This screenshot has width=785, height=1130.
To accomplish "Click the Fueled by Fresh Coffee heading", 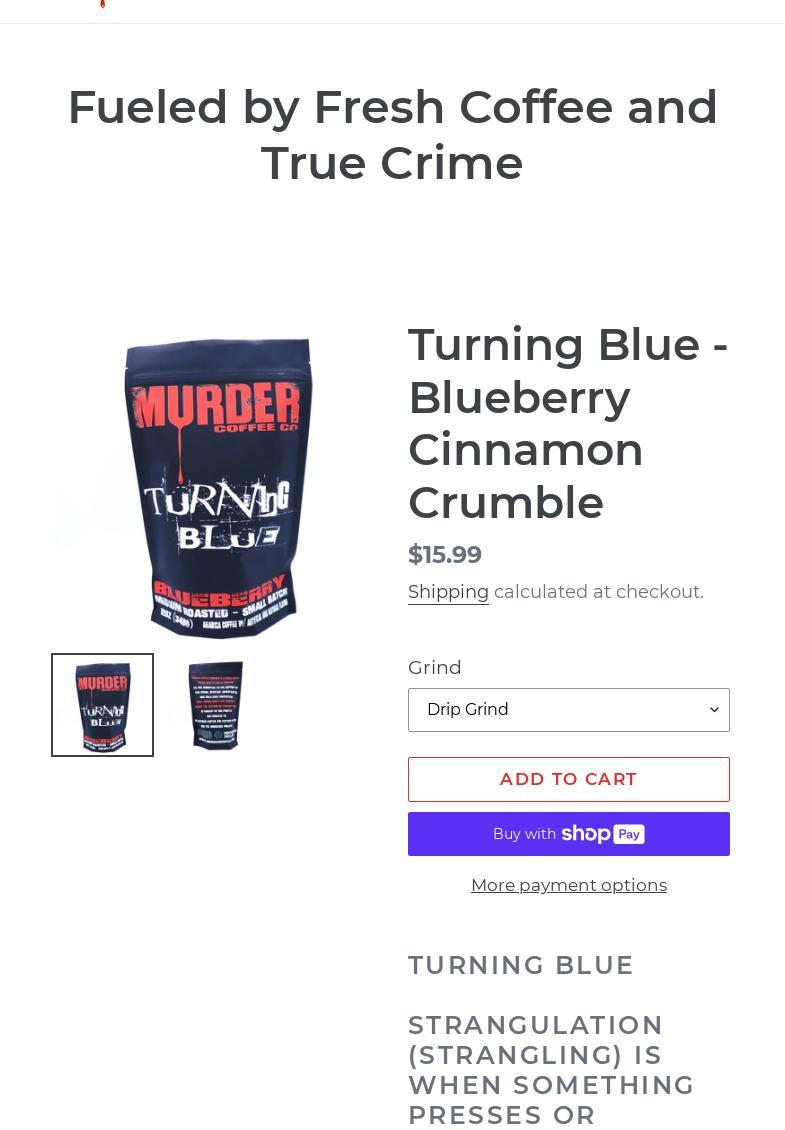I will point(393,135).
